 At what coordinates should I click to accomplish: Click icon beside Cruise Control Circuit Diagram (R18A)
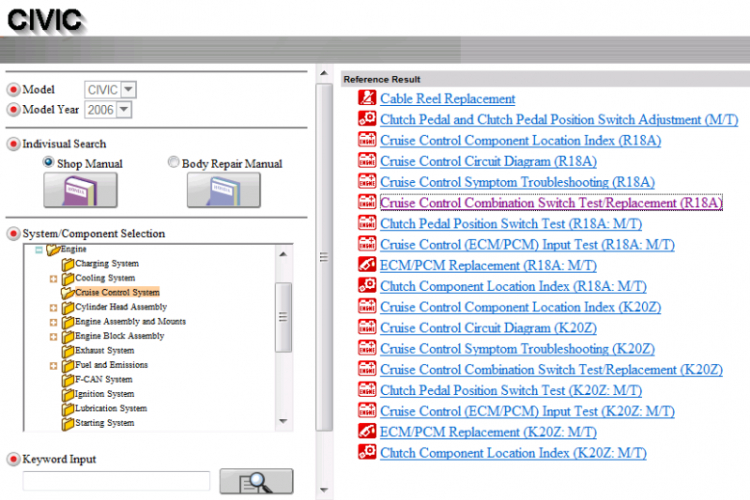(367, 160)
